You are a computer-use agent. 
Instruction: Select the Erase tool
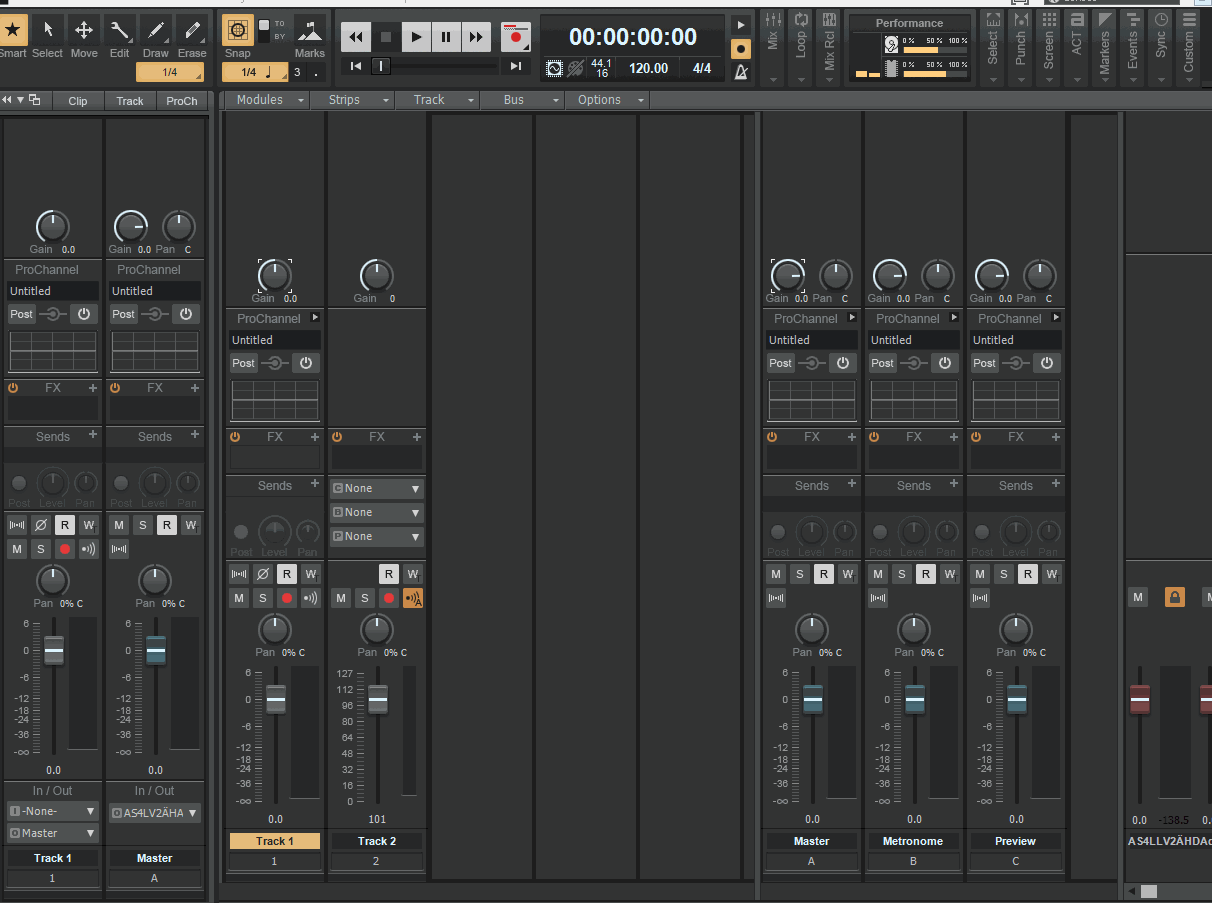click(x=191, y=30)
